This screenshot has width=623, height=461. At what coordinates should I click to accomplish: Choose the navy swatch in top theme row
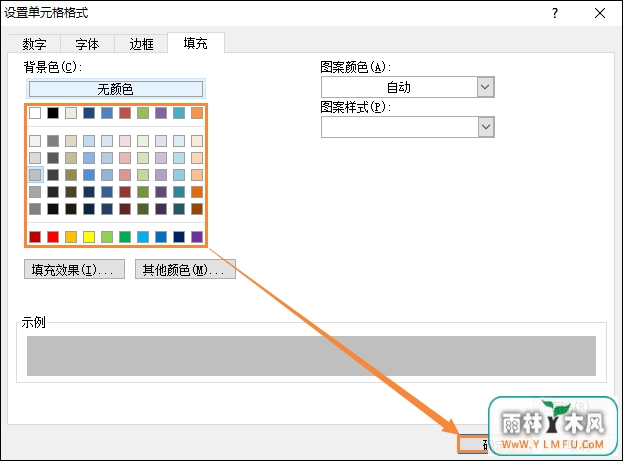[89, 113]
